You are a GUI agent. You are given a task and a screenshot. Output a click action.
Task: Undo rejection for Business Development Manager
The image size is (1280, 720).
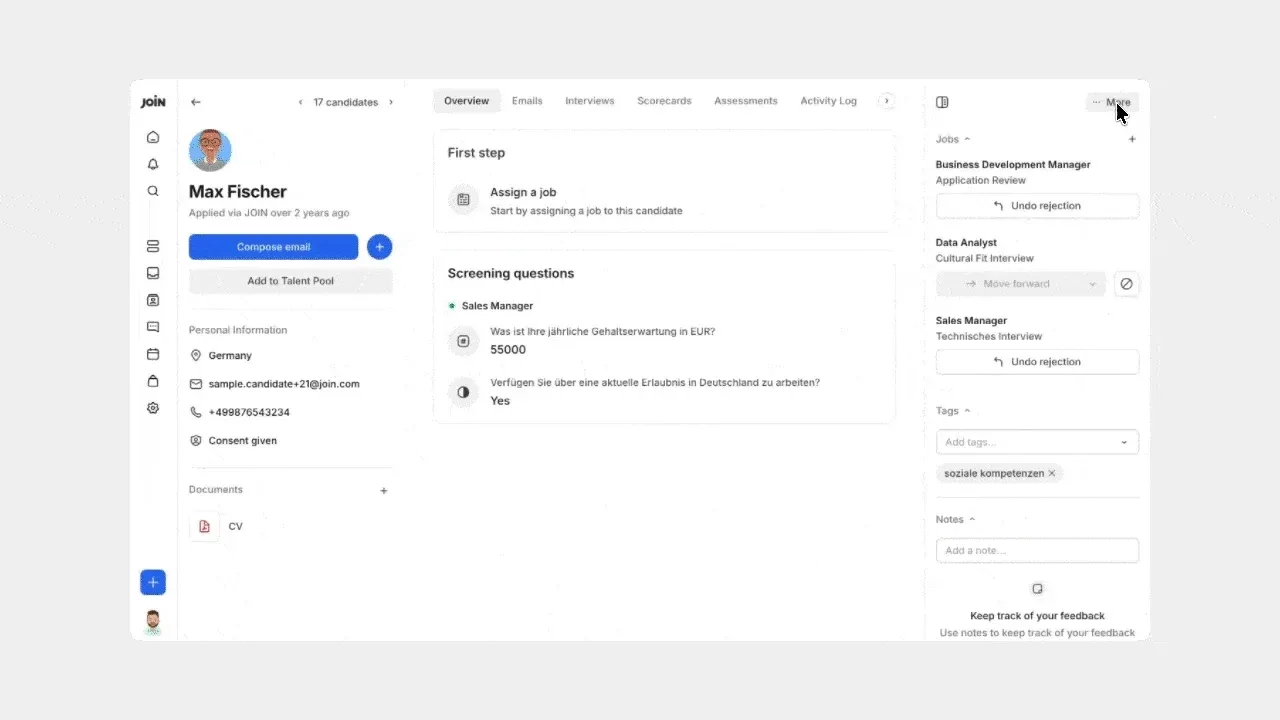(1037, 206)
